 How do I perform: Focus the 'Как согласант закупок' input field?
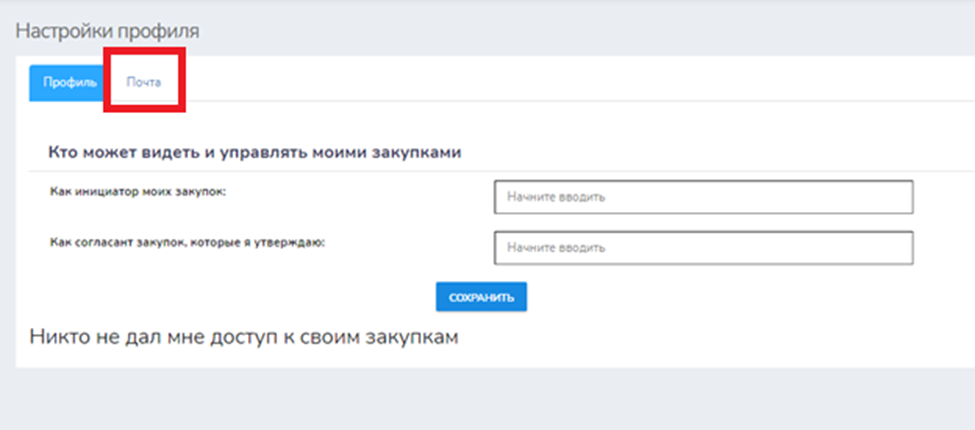(x=703, y=247)
